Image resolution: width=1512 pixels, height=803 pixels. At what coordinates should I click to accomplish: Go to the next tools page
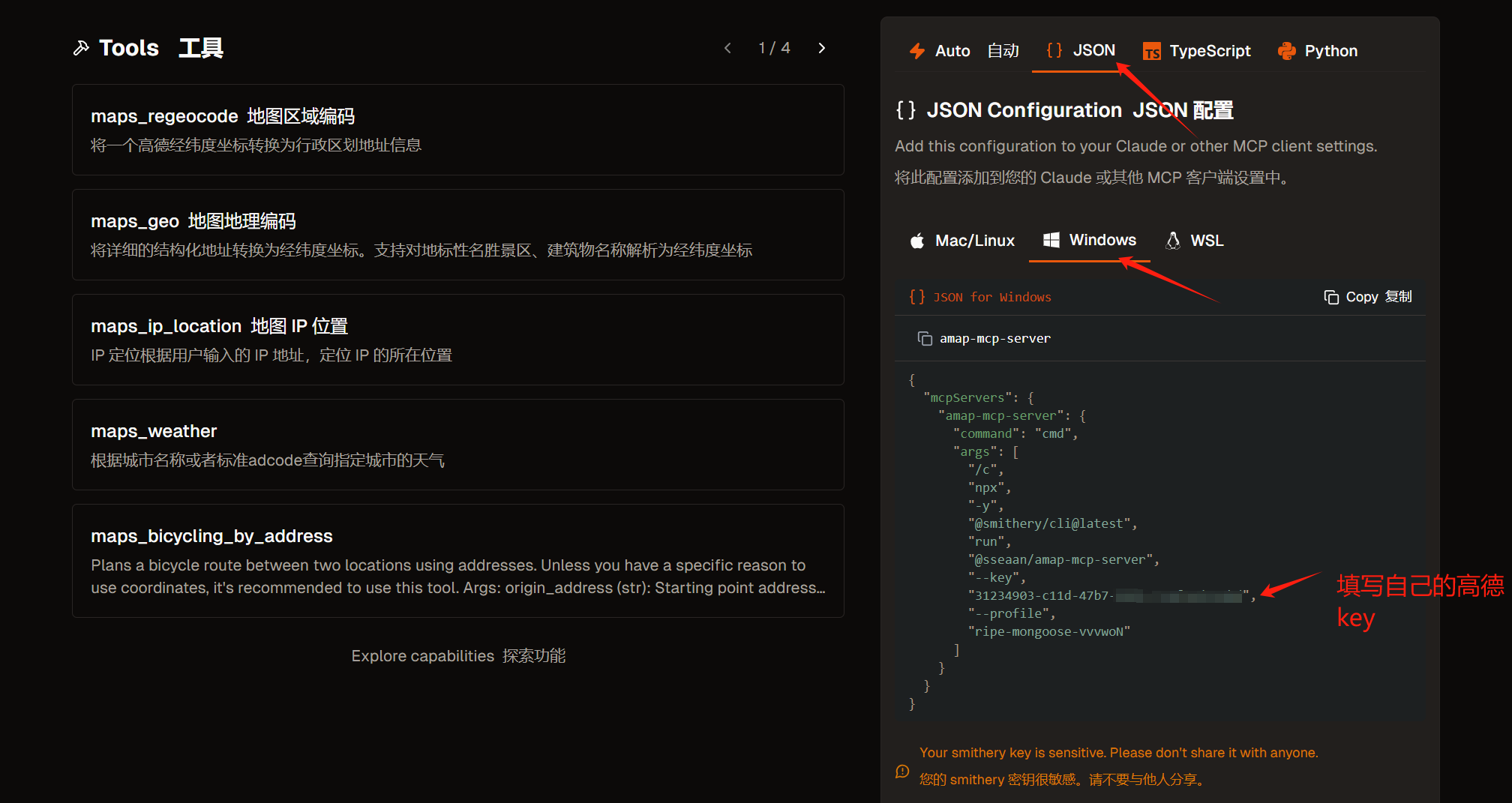[x=822, y=48]
